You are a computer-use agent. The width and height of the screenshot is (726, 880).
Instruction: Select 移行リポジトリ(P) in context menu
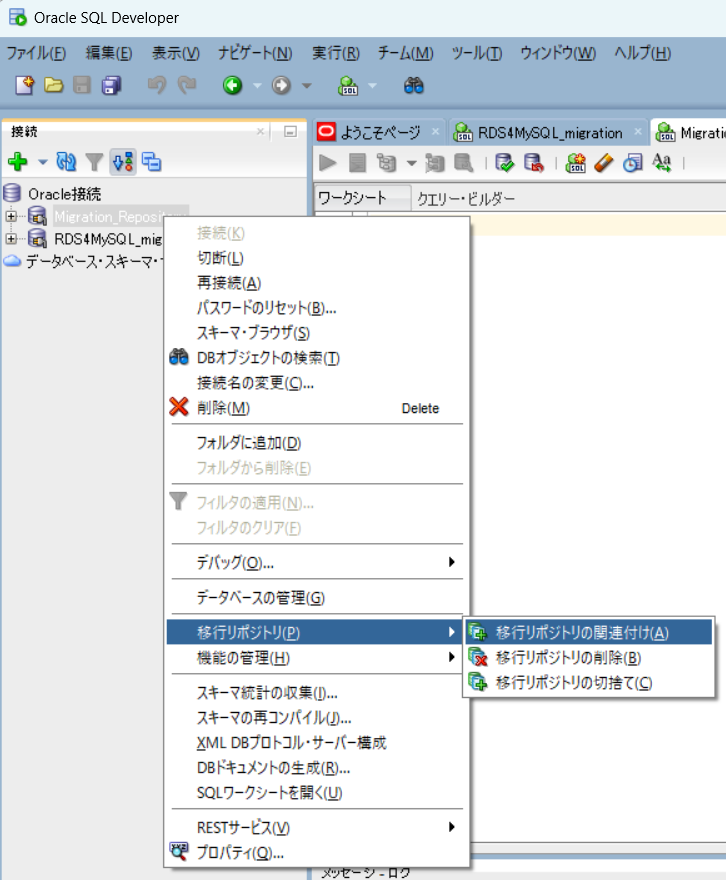pos(317,632)
